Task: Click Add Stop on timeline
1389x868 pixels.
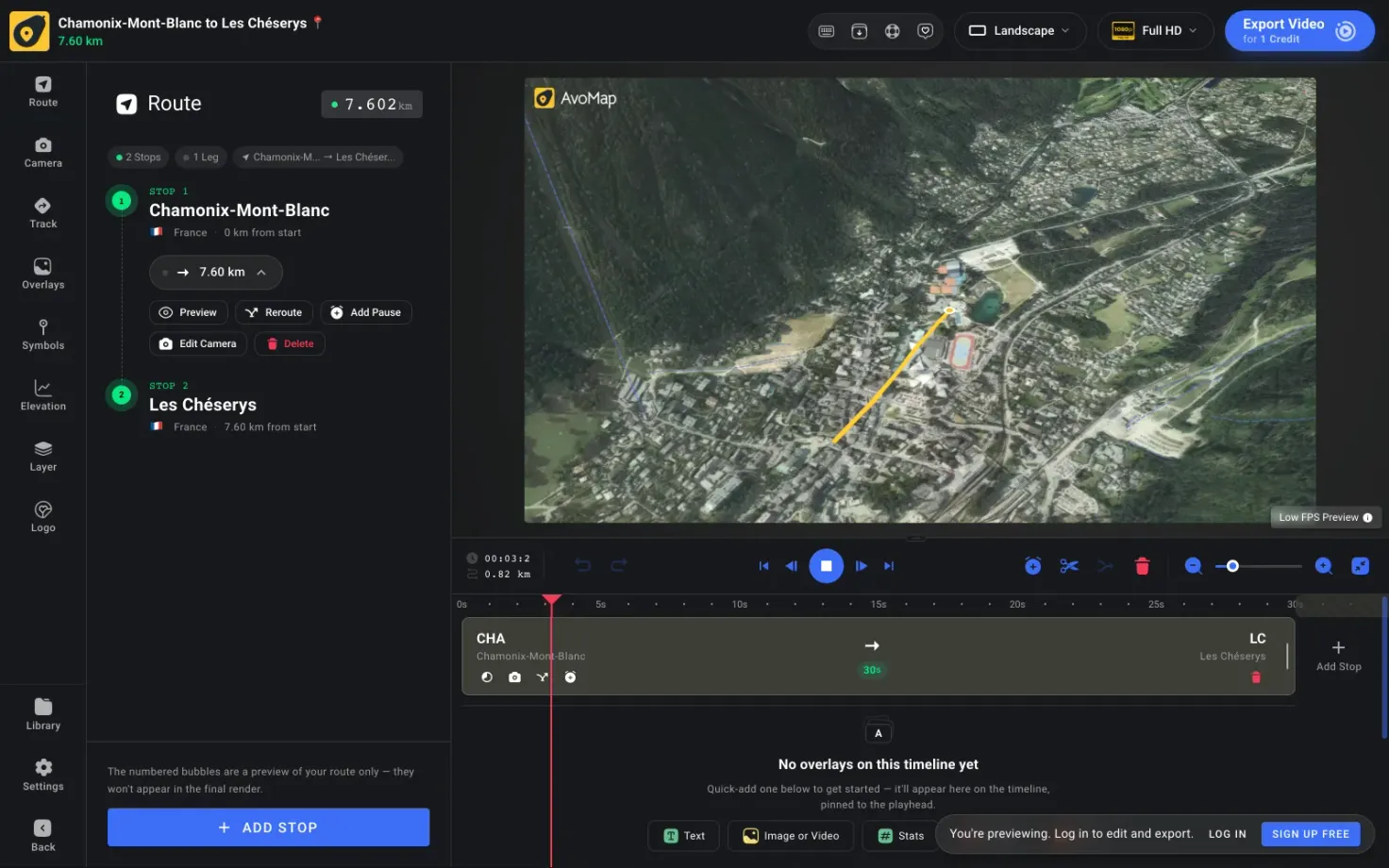Action: tap(1338, 656)
